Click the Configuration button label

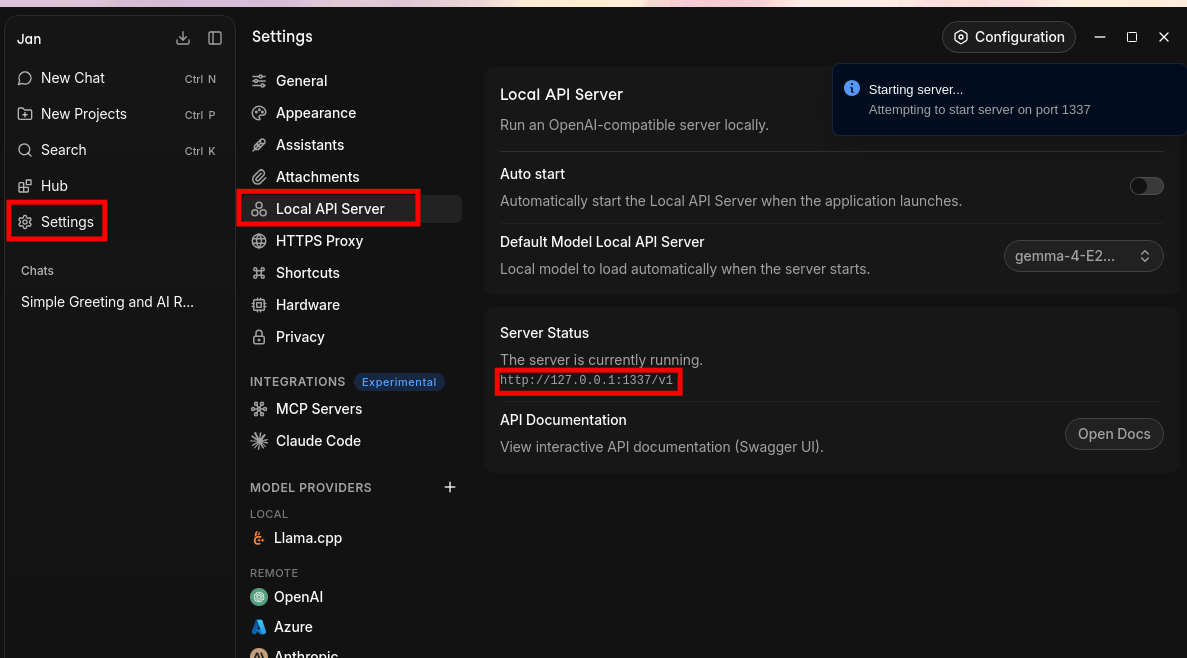(1019, 37)
